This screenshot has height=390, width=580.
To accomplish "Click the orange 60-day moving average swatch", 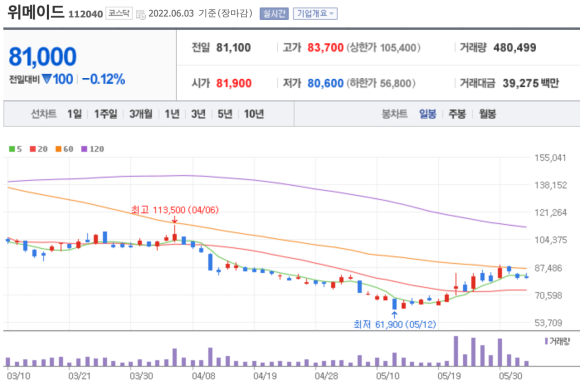I will pyautogui.click(x=58, y=149).
